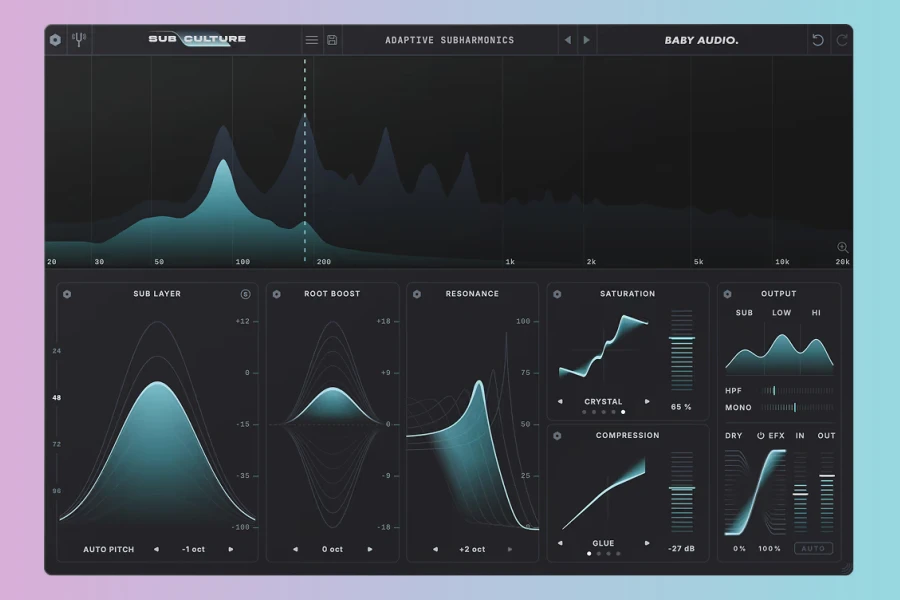This screenshot has width=900, height=600.
Task: Click the BABY AUDIO logo
Action: tap(701, 40)
